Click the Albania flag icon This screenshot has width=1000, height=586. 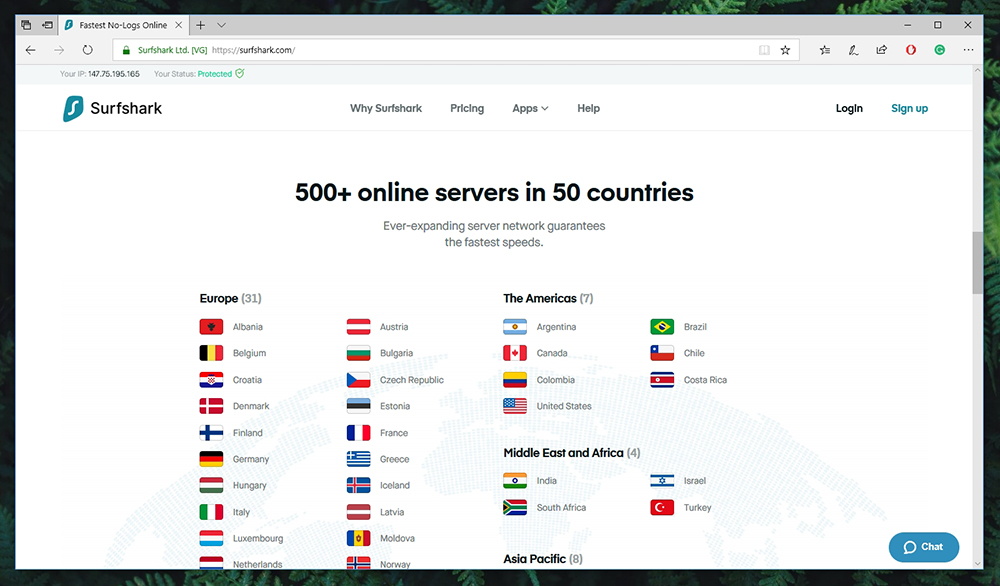(211, 327)
